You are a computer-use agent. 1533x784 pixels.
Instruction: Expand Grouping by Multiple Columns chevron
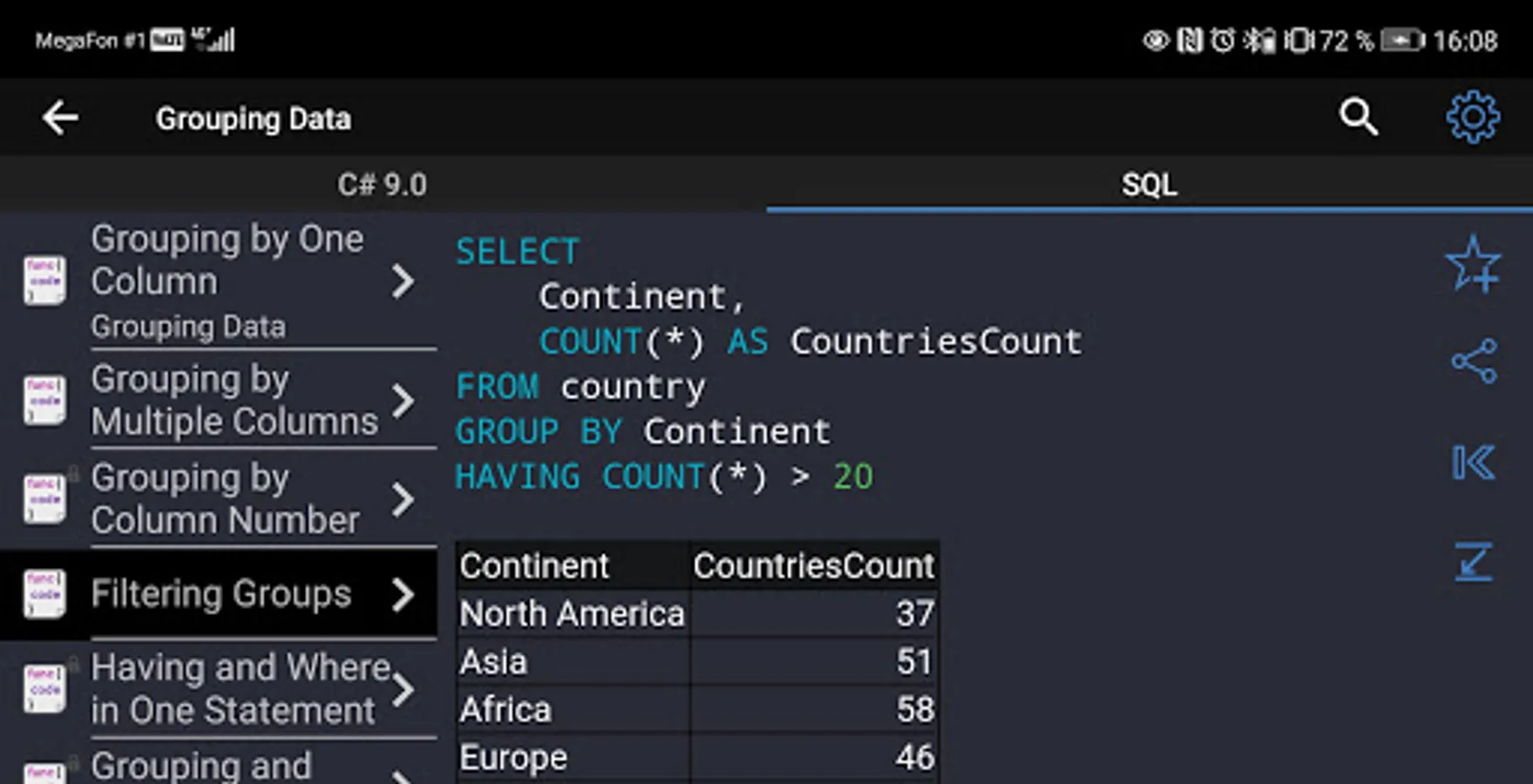[402, 402]
